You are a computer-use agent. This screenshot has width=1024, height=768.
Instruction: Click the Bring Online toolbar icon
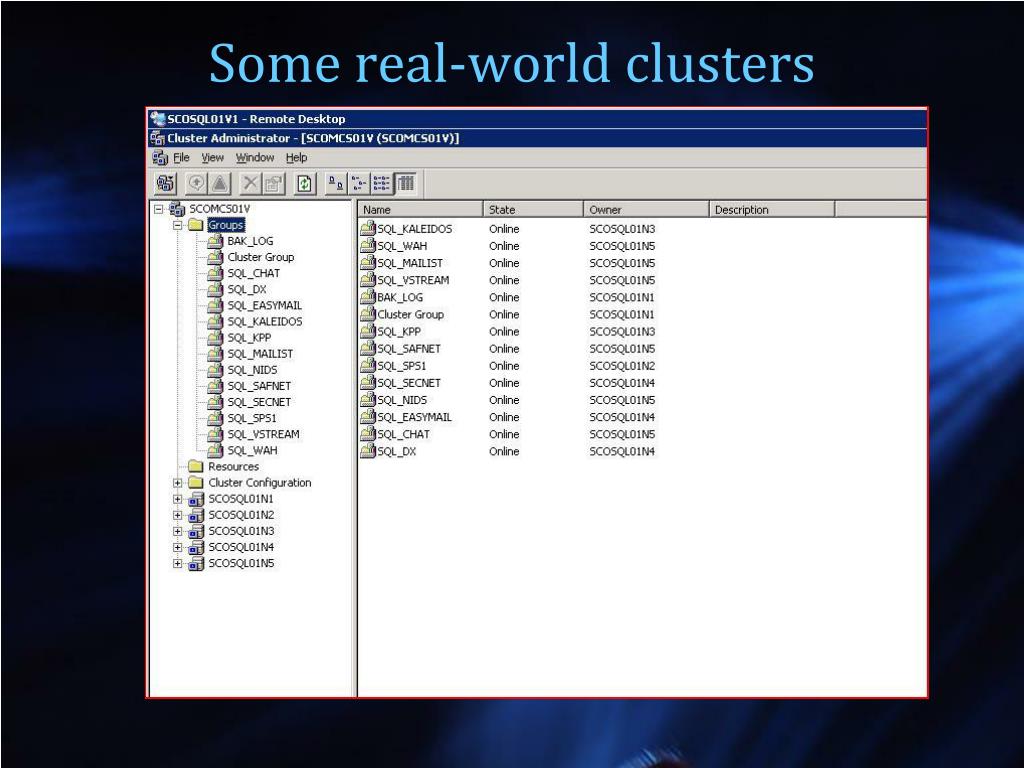coord(196,184)
